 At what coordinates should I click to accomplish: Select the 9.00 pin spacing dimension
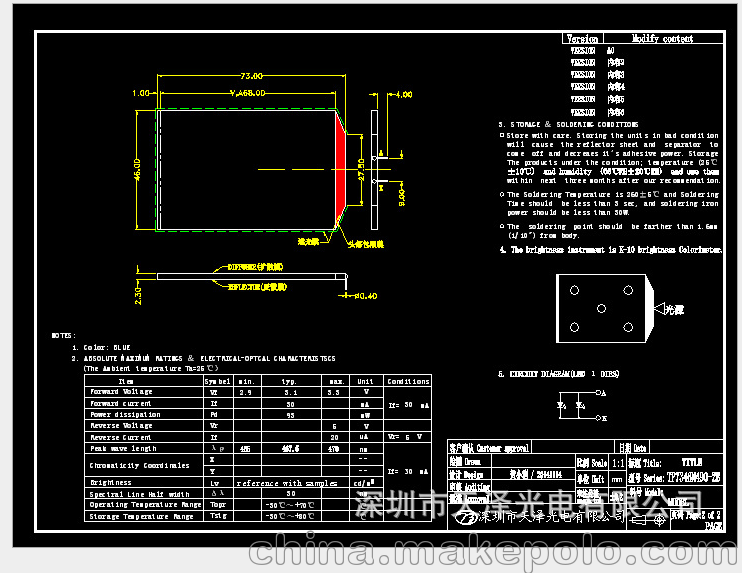(402, 198)
